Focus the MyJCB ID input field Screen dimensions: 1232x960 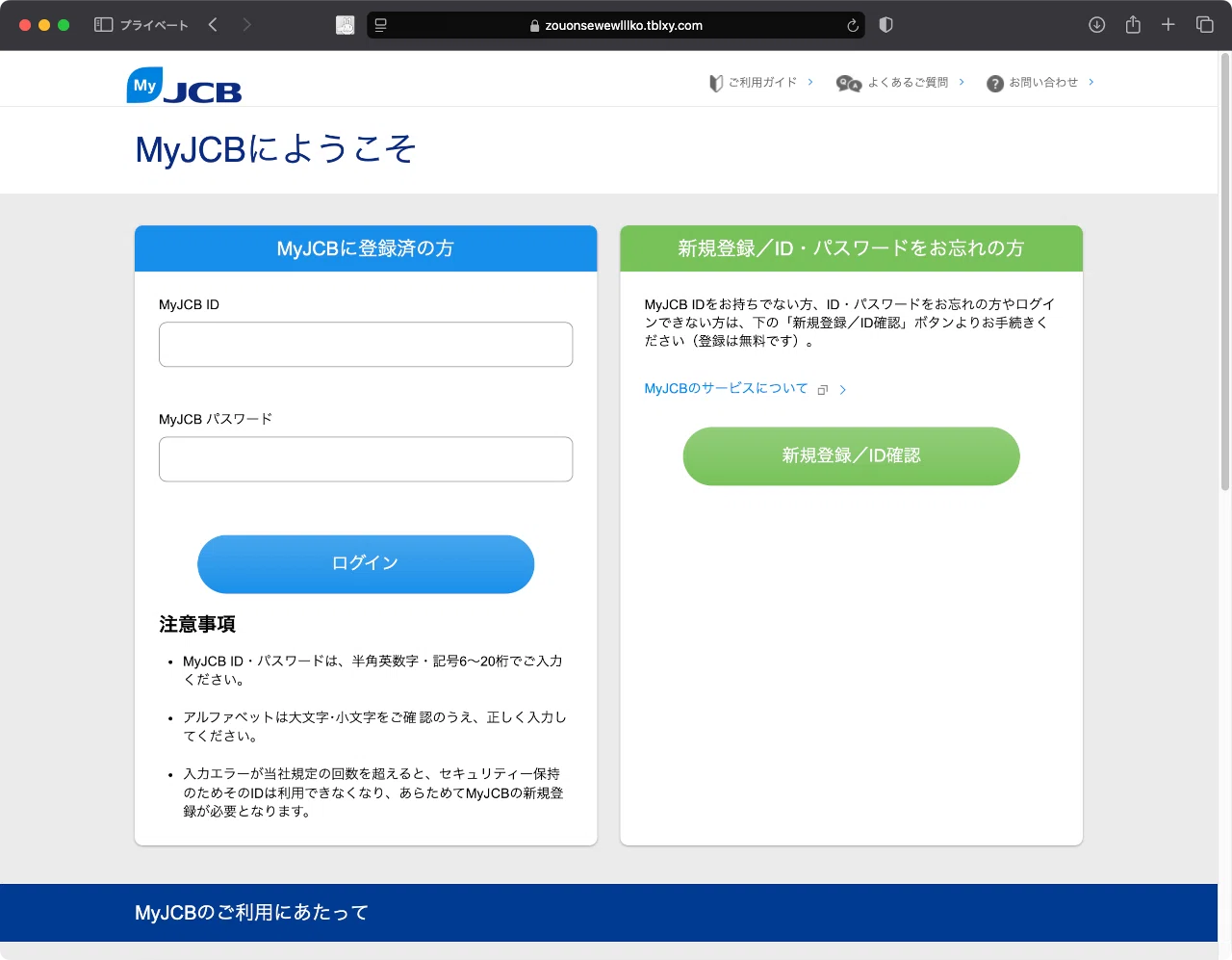click(366, 345)
